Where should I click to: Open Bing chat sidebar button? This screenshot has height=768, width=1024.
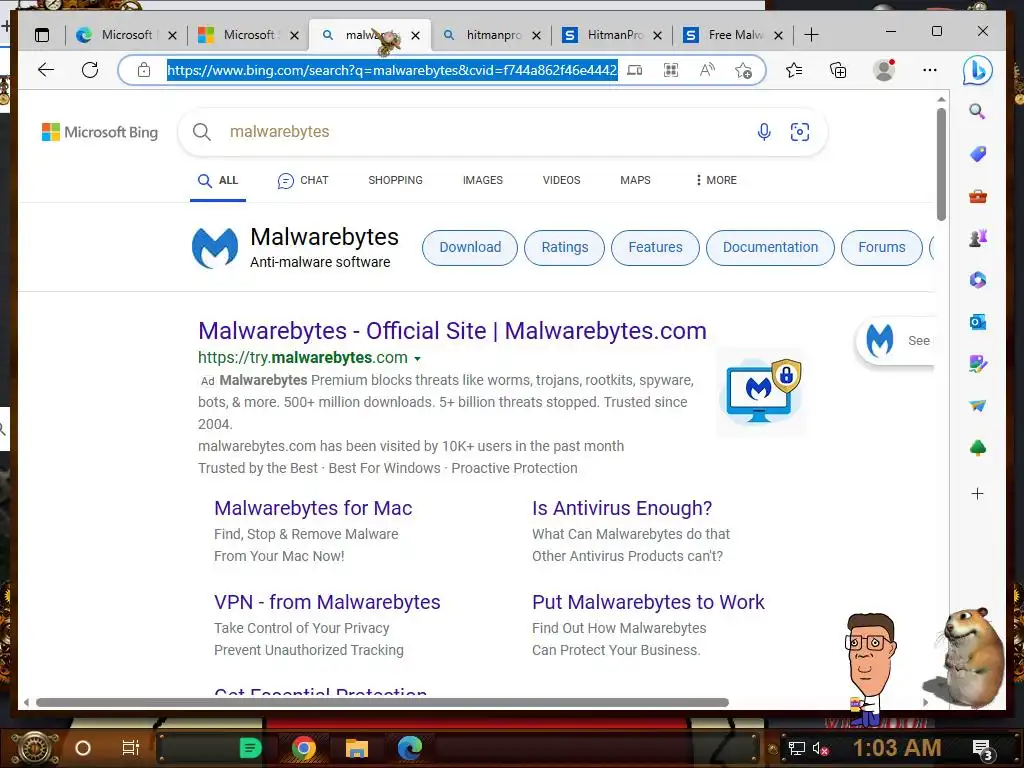pyautogui.click(x=978, y=71)
